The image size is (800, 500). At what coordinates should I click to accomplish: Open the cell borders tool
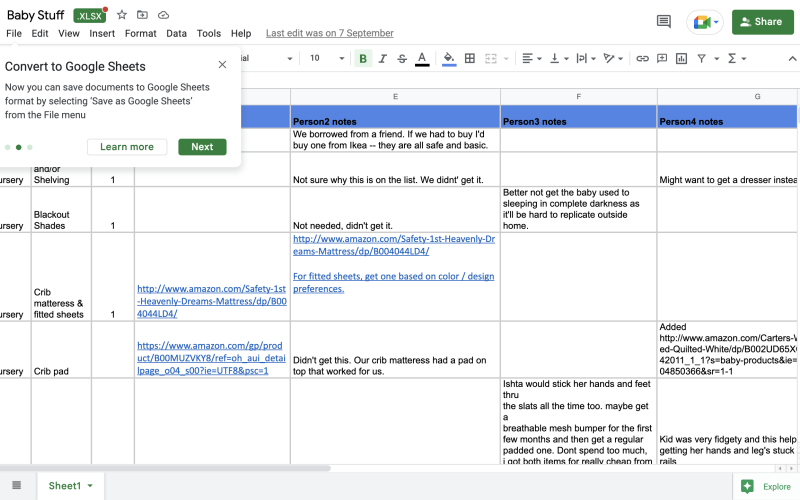click(472, 59)
